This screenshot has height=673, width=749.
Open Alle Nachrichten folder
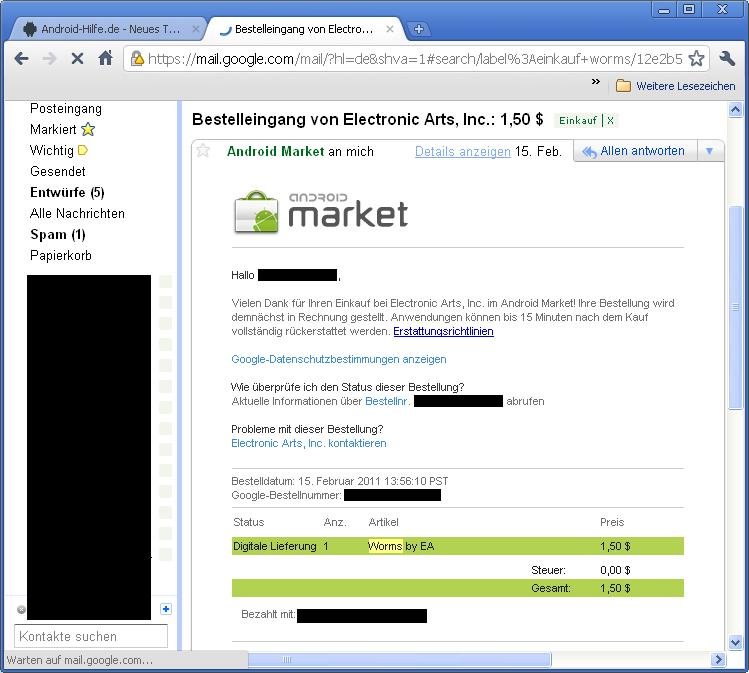(77, 214)
